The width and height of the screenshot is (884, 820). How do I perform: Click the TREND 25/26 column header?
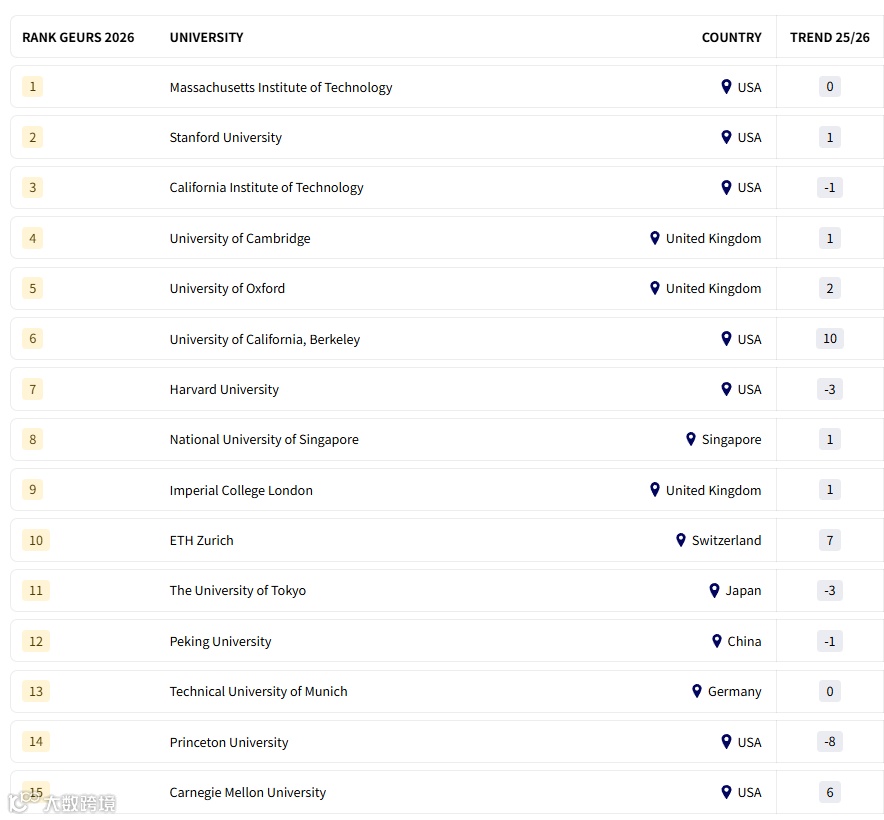pos(829,37)
